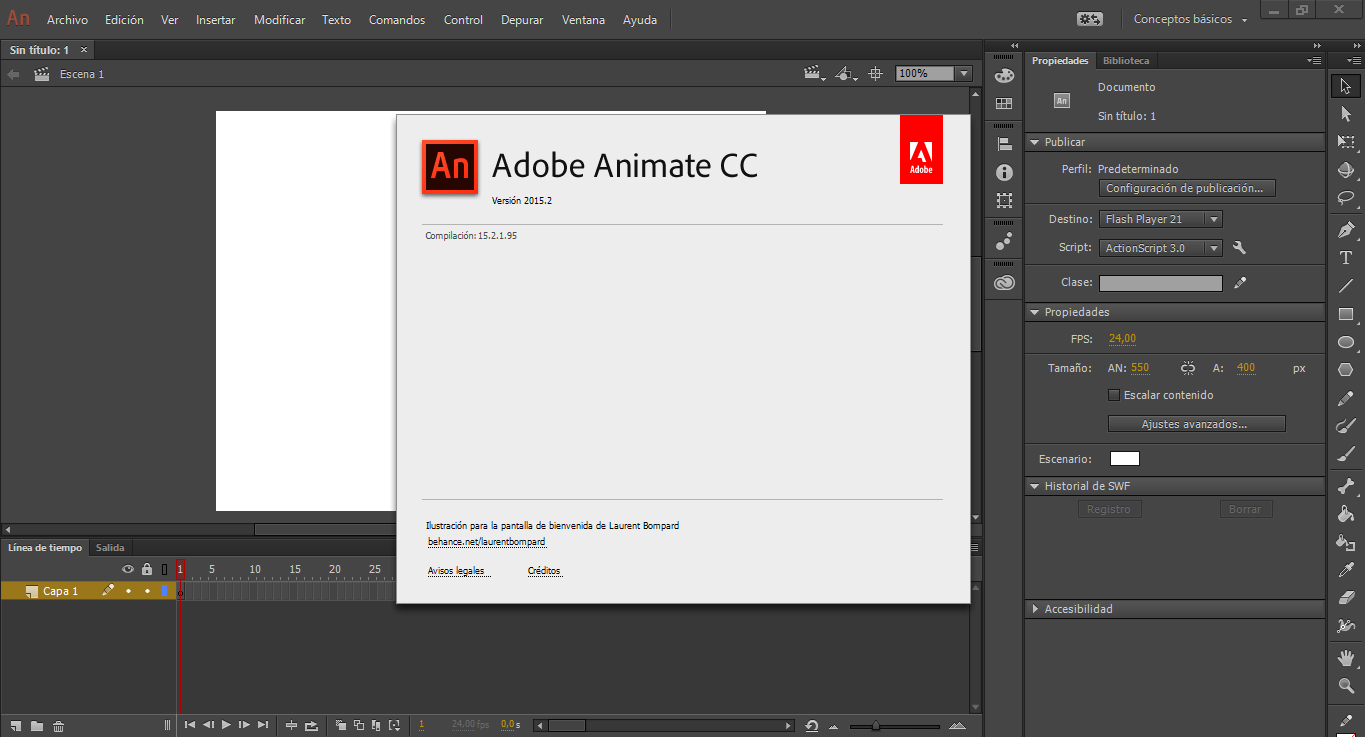This screenshot has height=737, width=1365.
Task: Select the Text tool
Action: pos(1346,258)
